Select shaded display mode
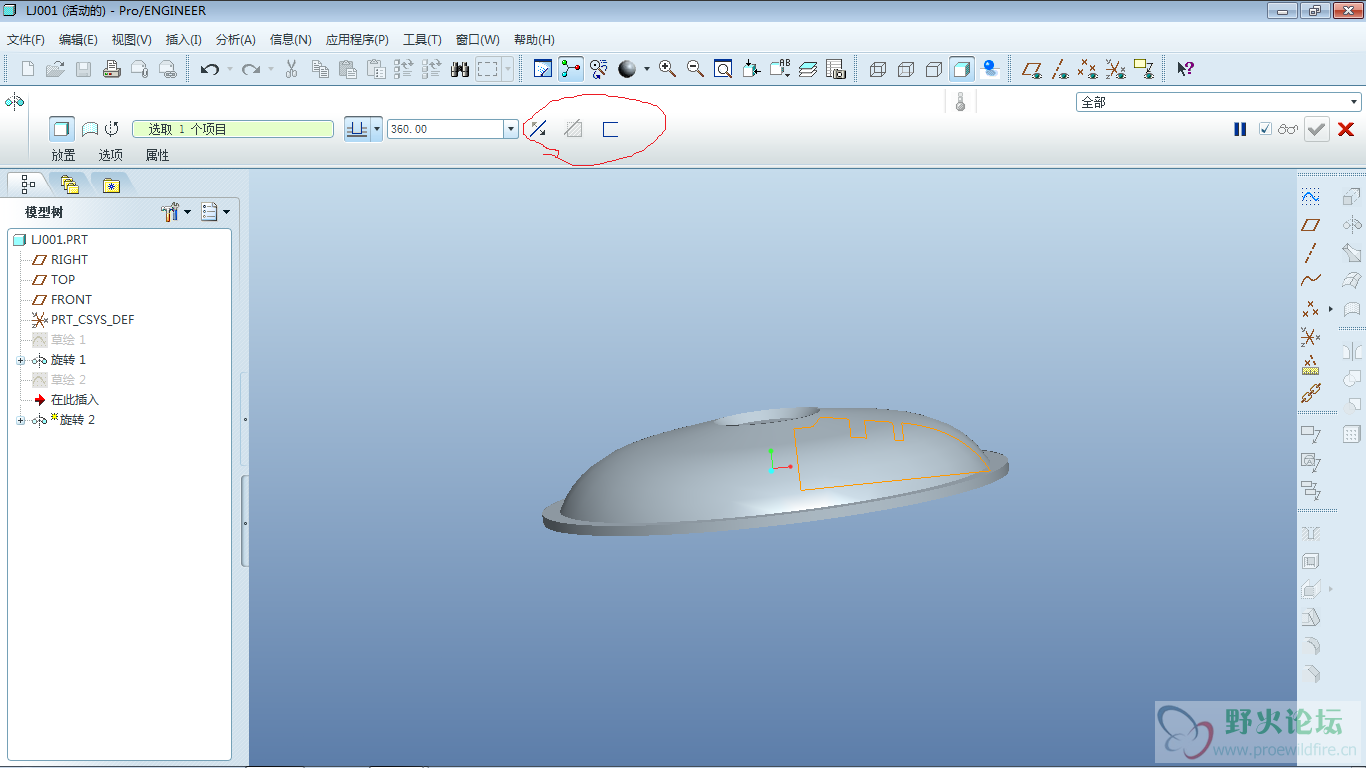 tap(962, 69)
